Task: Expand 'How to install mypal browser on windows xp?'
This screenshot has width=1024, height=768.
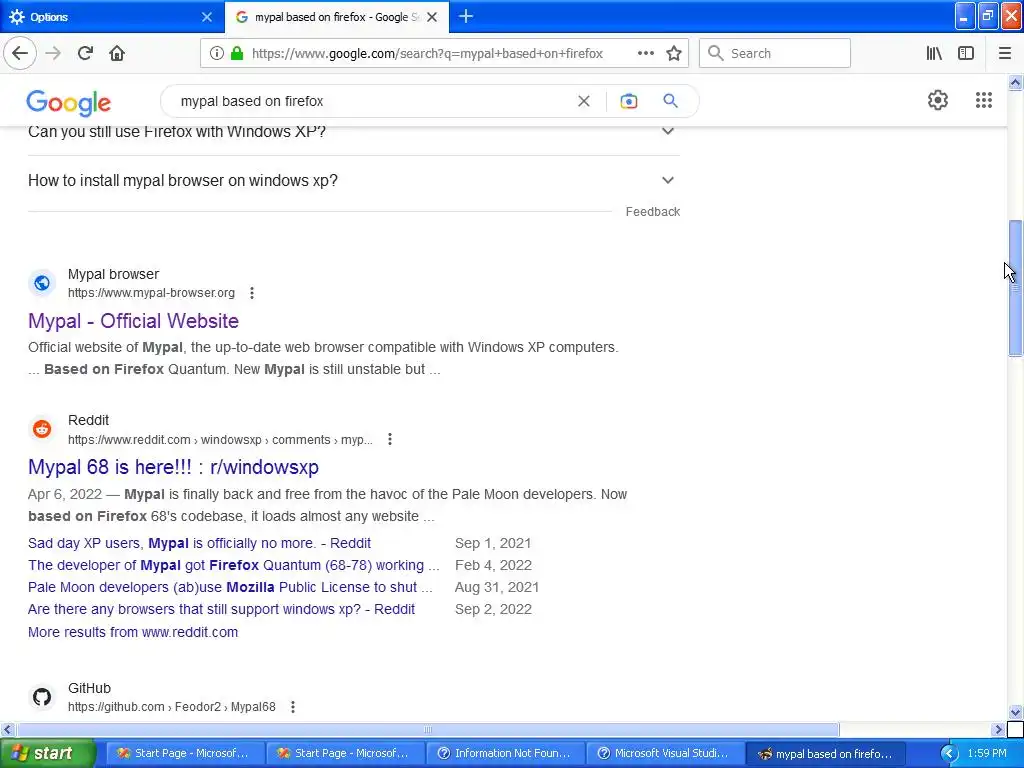Action: click(x=353, y=180)
